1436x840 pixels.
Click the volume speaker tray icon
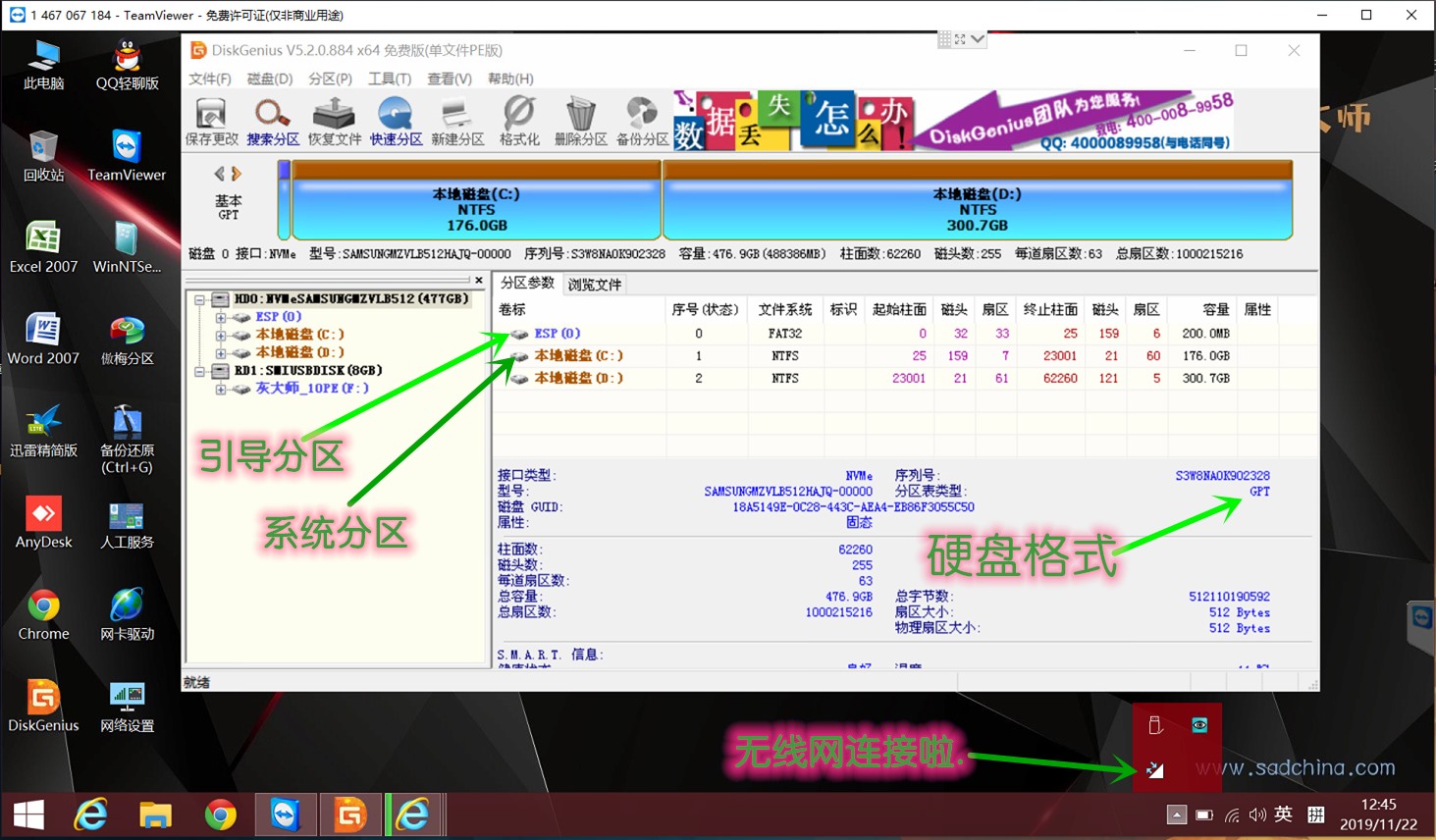tap(1257, 814)
